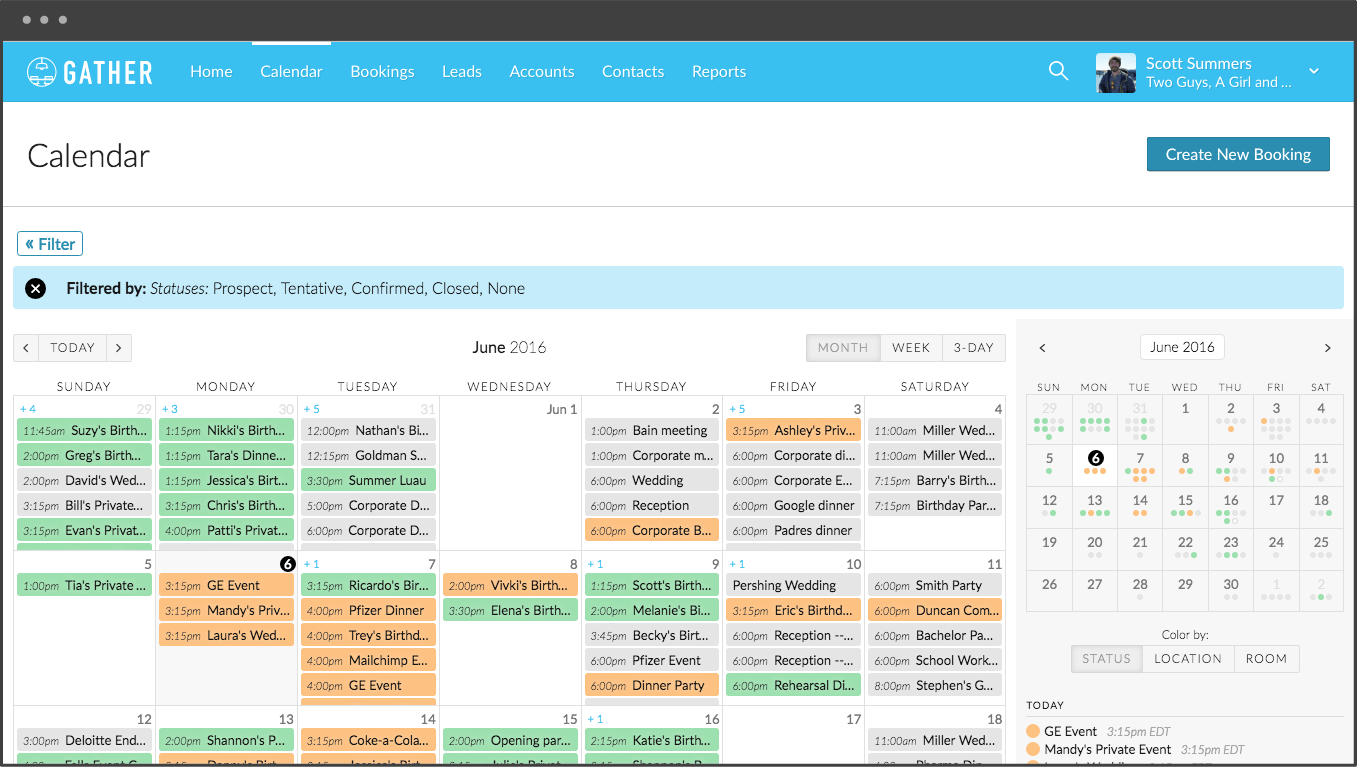The image size is (1357, 767).
Task: Click the Gather logo icon
Action: point(42,72)
